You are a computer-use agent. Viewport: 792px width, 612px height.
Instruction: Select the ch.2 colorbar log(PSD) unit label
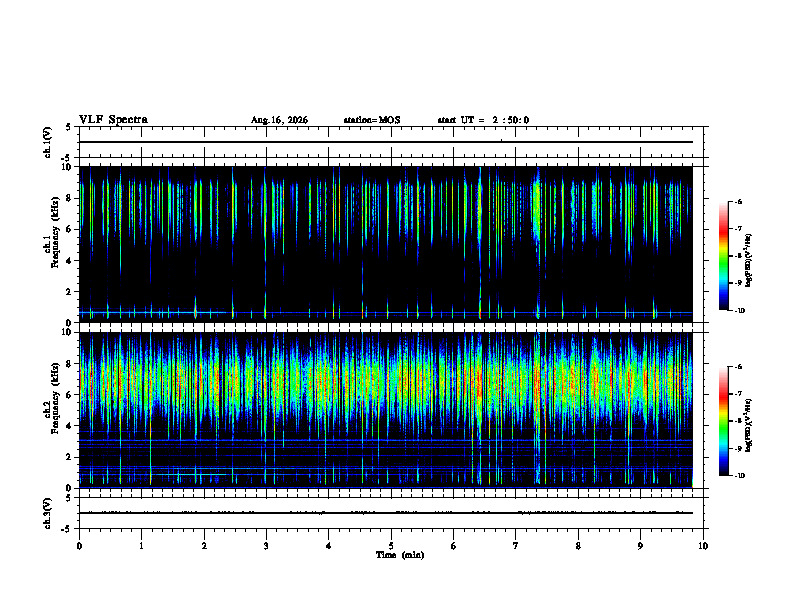click(749, 425)
